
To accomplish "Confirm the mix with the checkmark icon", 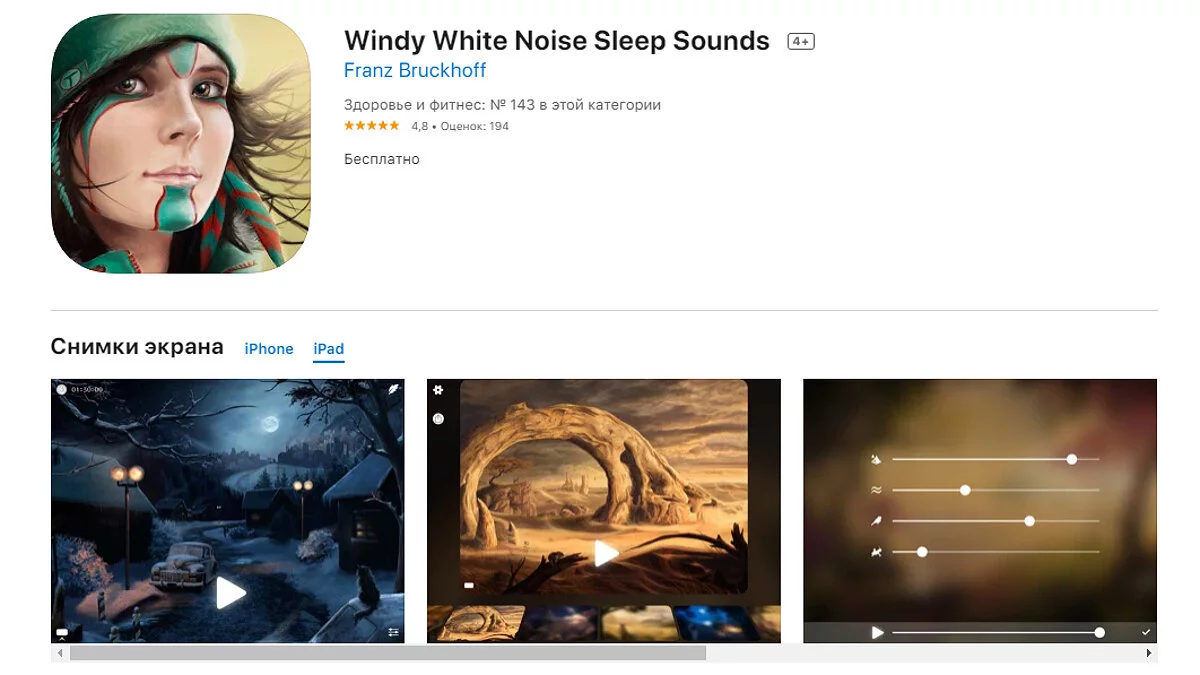I will point(1146,632).
